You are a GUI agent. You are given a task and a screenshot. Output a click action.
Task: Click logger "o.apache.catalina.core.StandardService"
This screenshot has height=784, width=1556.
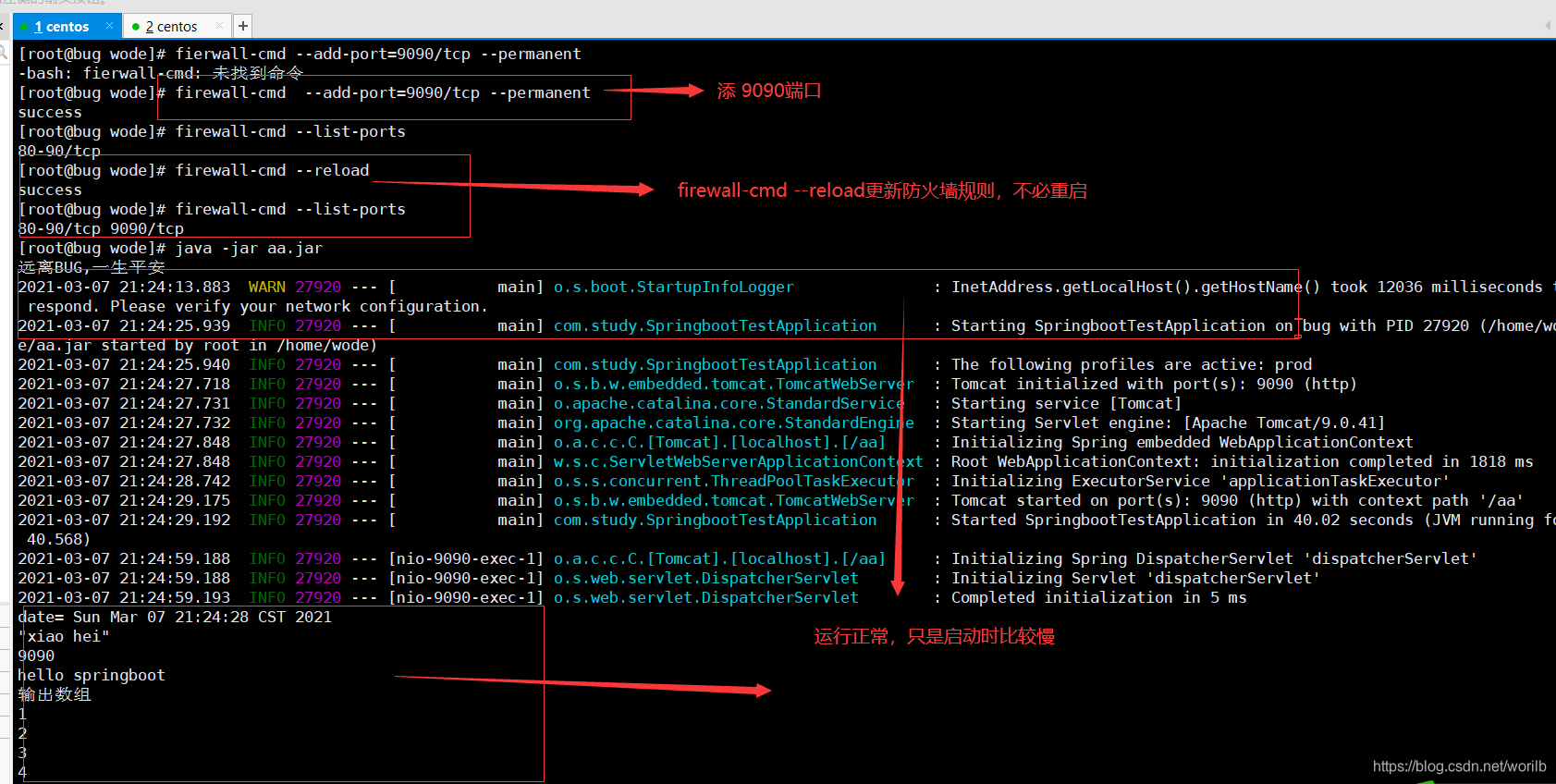tap(729, 403)
